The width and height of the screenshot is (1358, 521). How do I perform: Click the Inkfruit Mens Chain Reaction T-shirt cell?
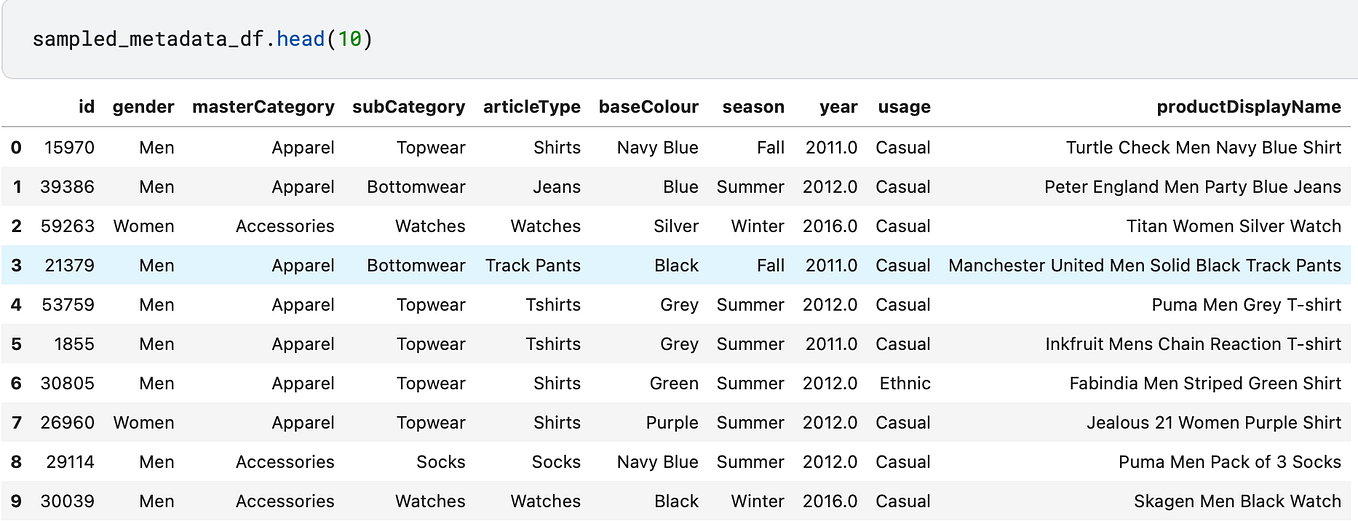click(x=1194, y=344)
